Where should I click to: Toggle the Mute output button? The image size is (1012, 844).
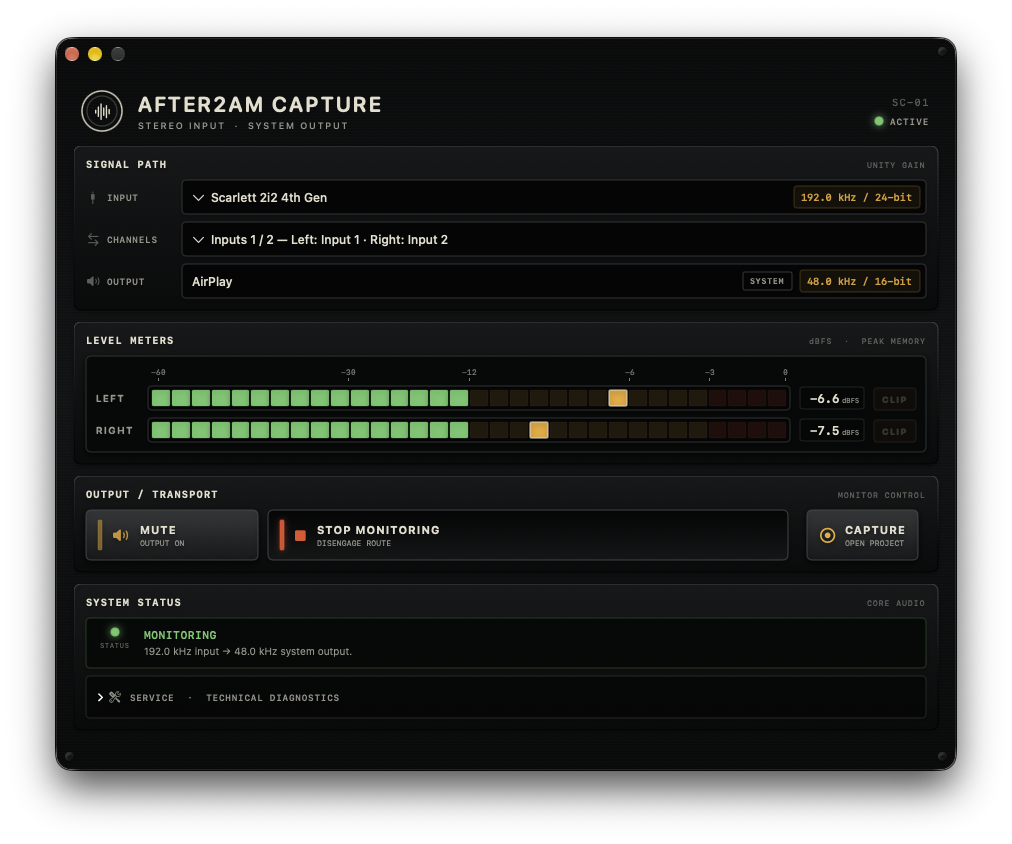point(172,535)
